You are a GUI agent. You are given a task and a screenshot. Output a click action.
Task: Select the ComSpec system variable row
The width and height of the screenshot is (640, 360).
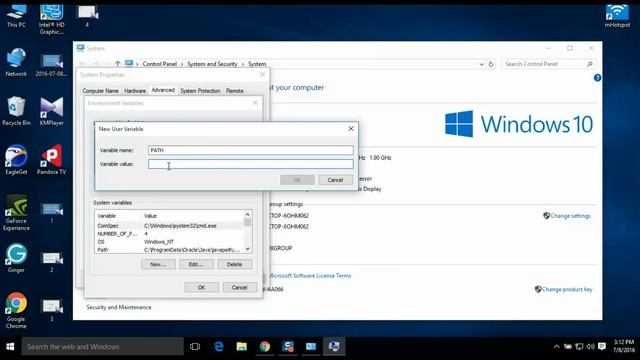(x=169, y=226)
